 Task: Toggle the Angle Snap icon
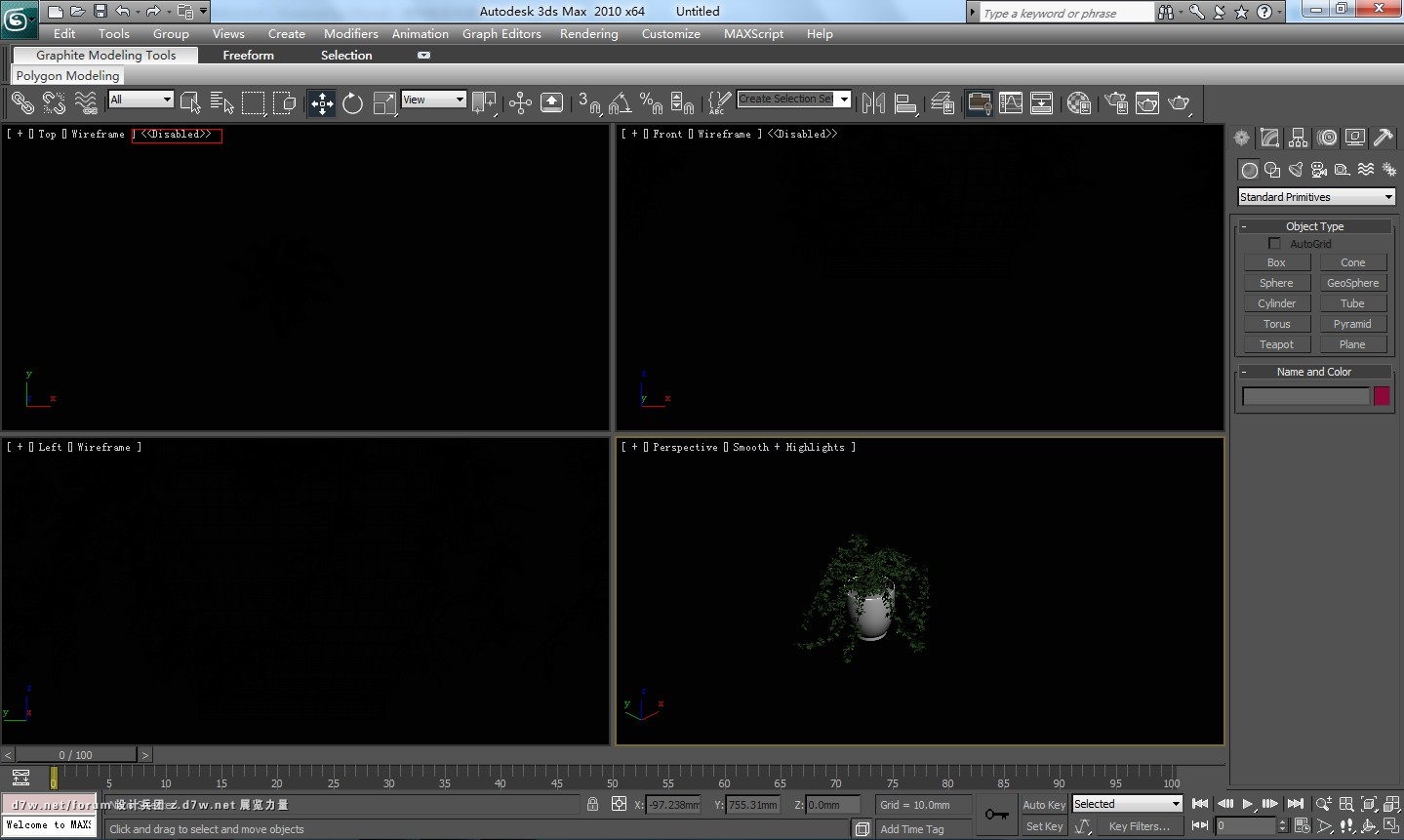coord(620,102)
